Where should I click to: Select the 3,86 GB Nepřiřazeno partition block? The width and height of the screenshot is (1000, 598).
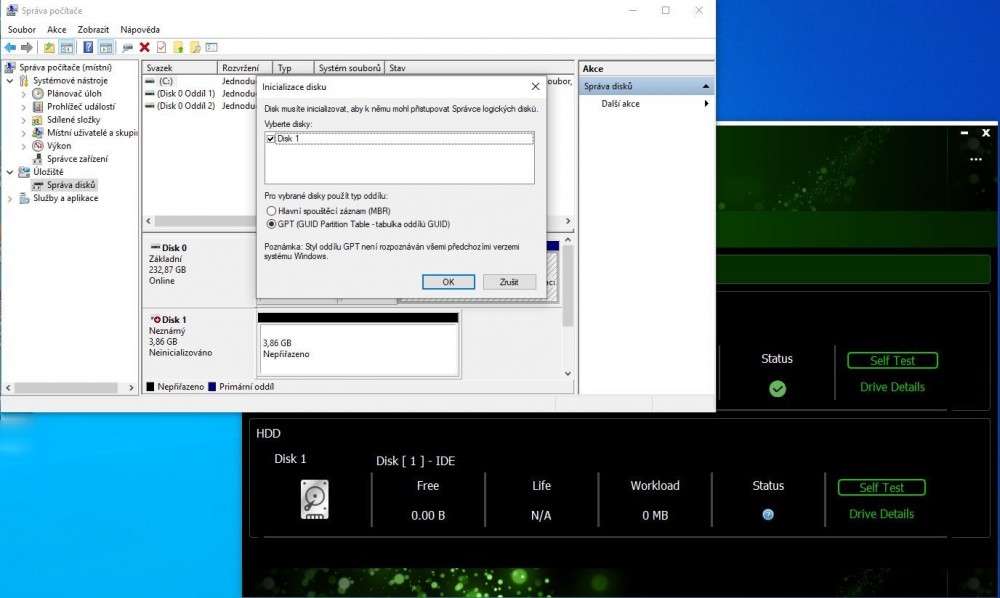click(357, 347)
